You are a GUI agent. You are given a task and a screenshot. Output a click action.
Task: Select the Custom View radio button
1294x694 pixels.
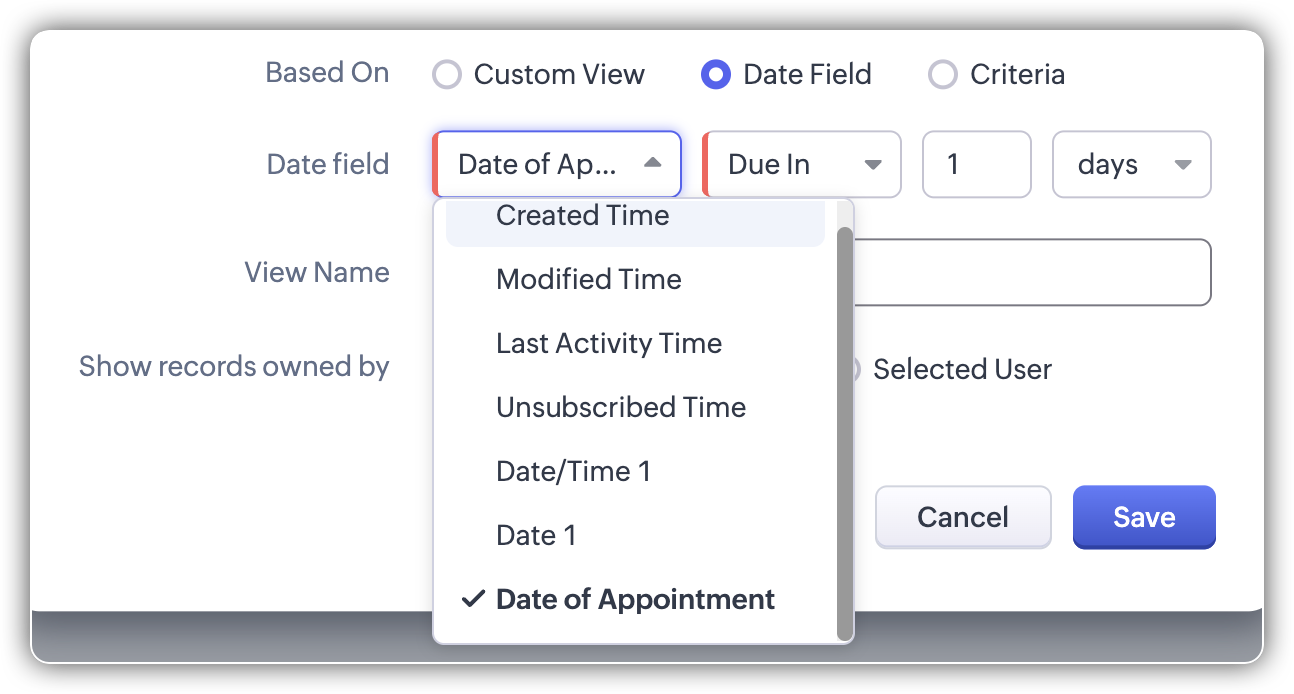(x=446, y=75)
